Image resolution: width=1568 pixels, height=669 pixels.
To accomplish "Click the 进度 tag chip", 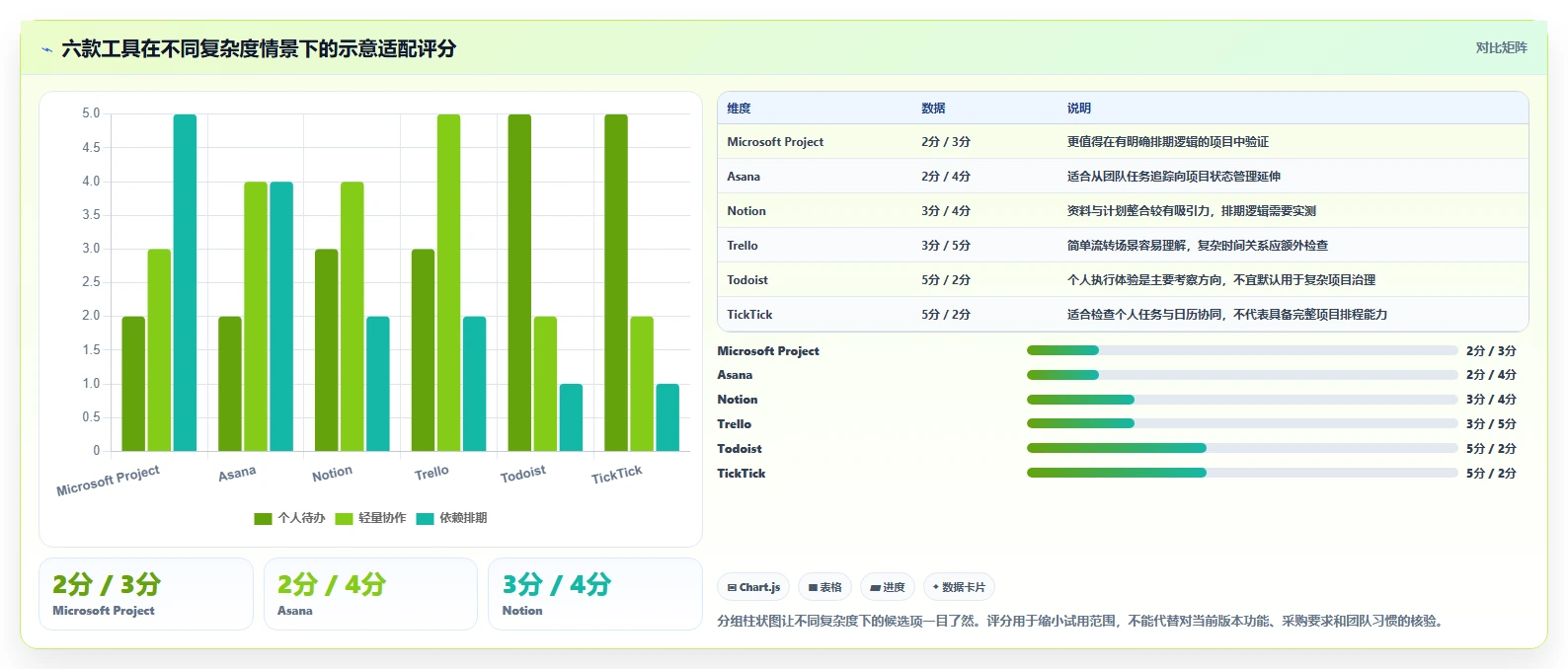I will coord(888,587).
